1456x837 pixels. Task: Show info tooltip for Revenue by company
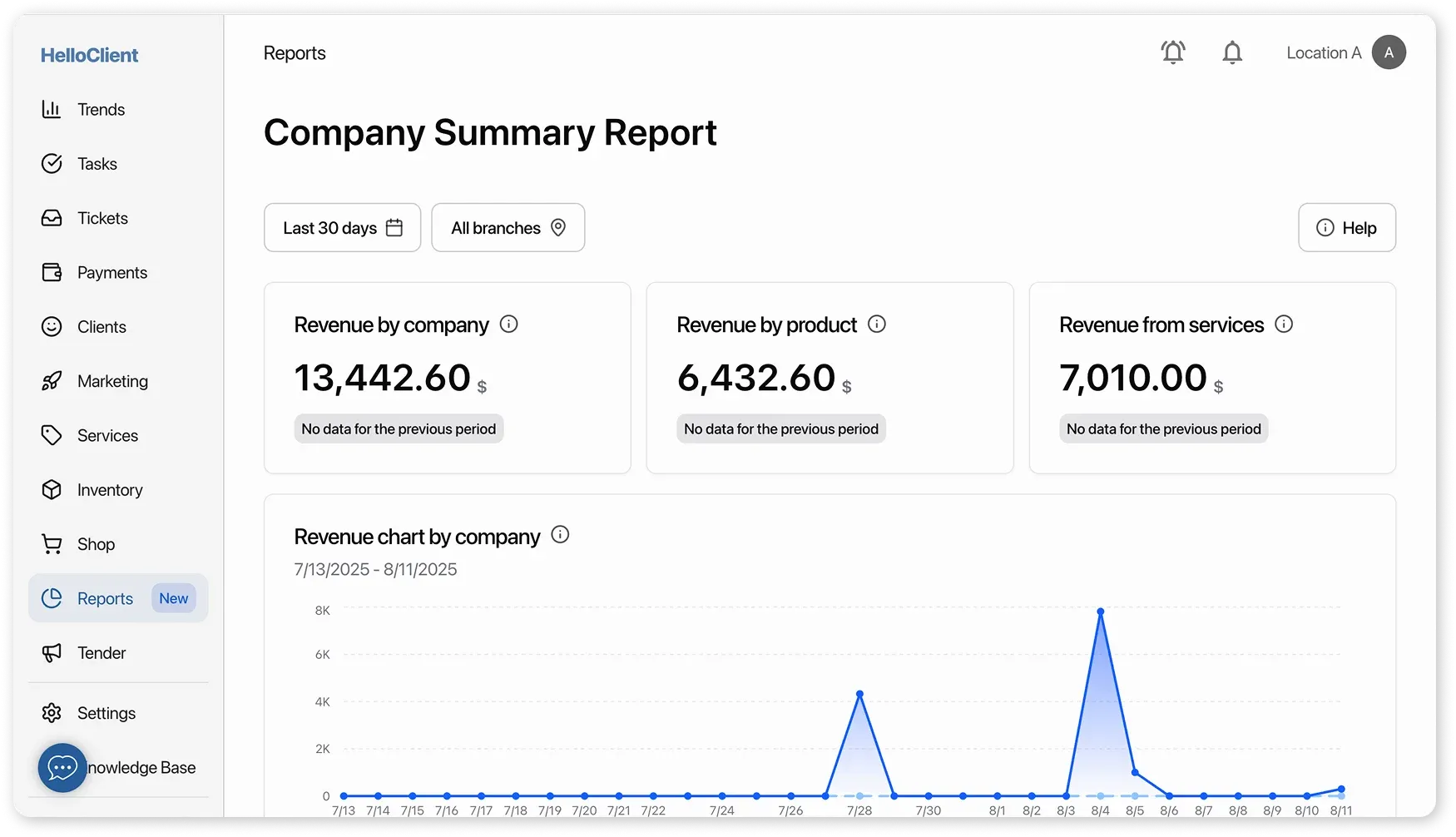pyautogui.click(x=509, y=324)
